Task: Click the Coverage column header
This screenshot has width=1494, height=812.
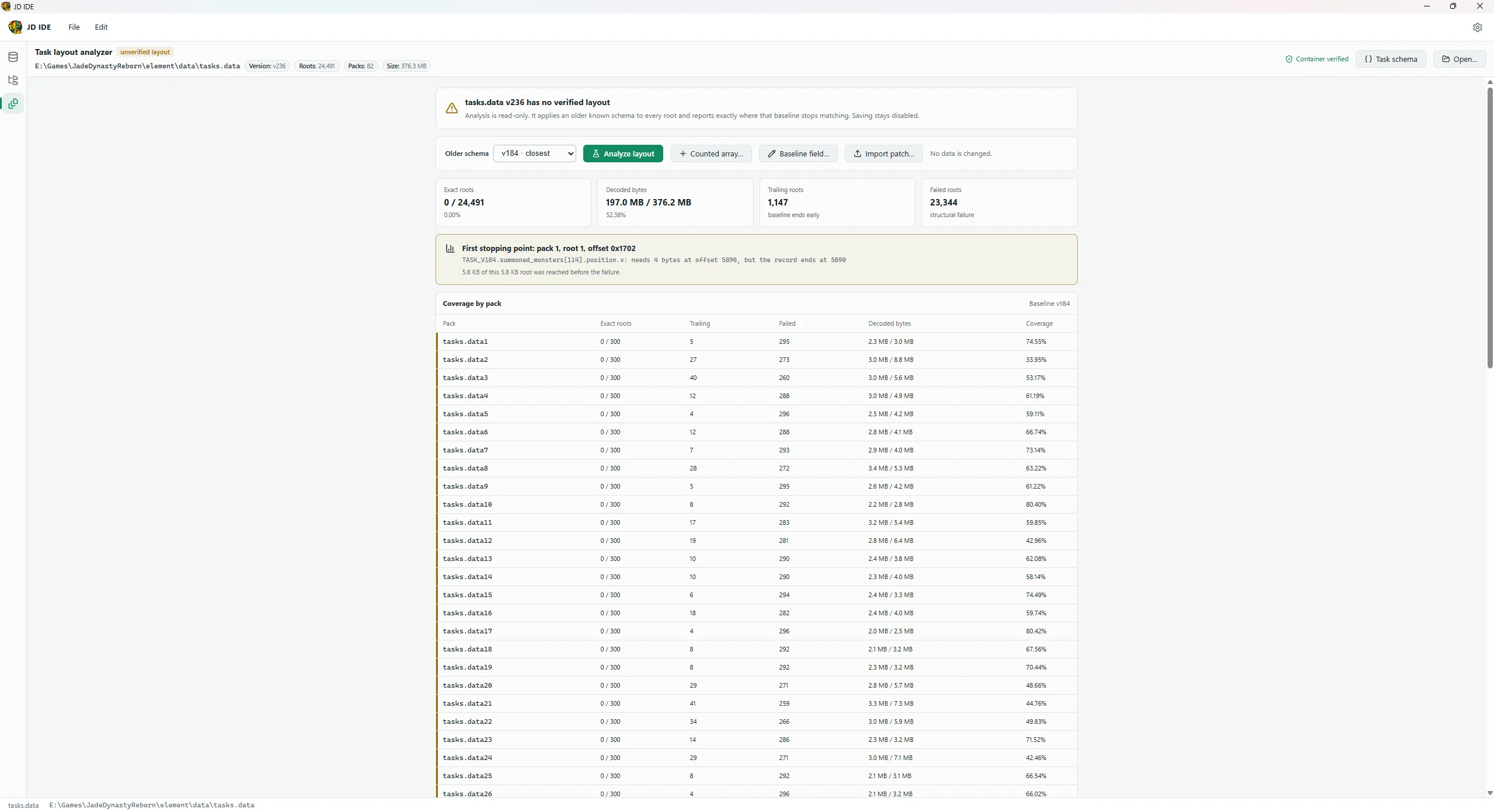Action: click(x=1039, y=323)
